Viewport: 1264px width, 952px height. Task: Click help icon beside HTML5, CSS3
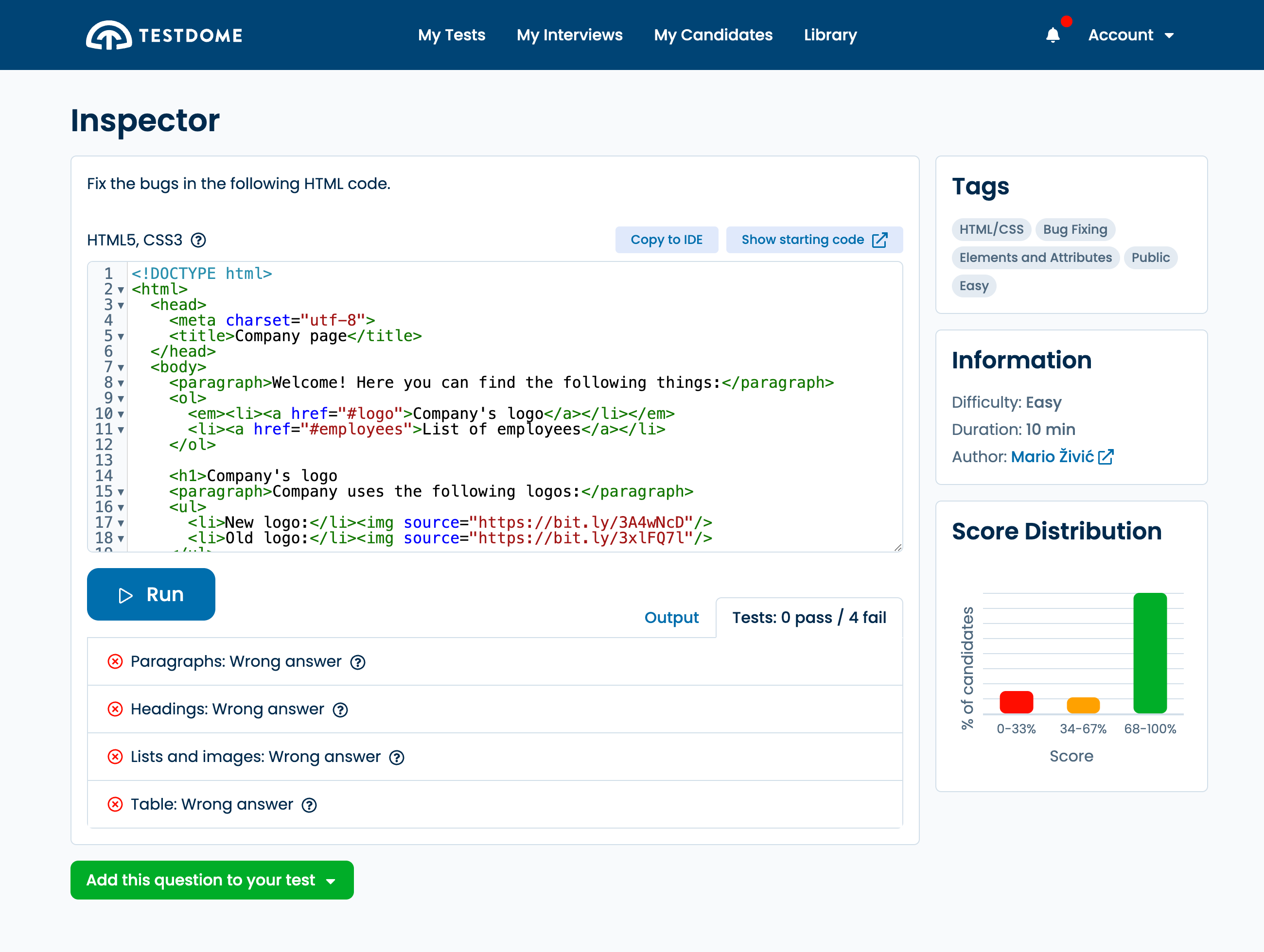point(198,240)
